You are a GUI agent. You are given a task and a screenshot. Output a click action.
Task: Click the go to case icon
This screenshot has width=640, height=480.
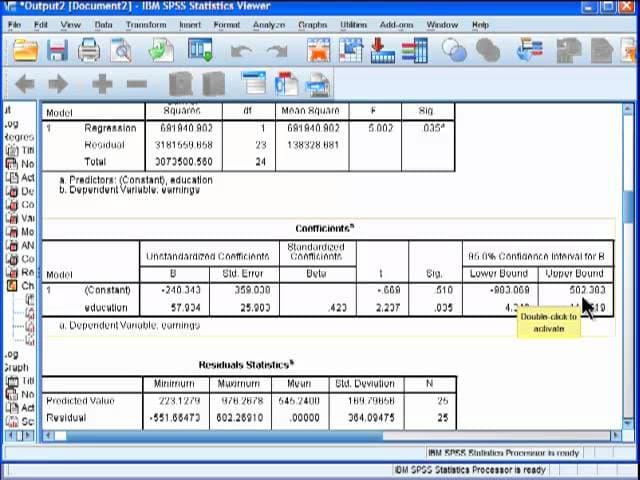[350, 50]
